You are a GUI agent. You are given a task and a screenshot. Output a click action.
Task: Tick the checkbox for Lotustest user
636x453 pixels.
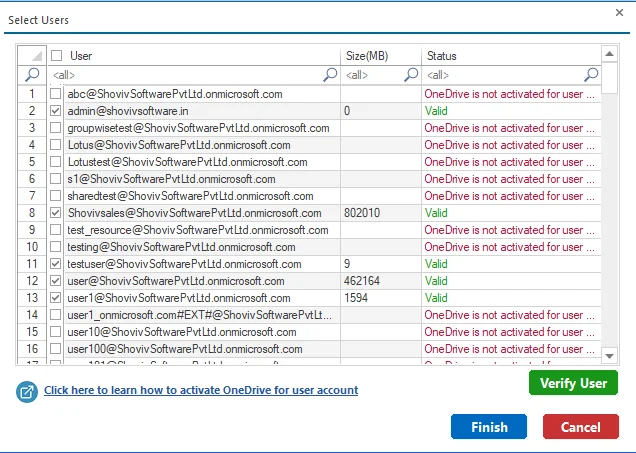coord(56,162)
